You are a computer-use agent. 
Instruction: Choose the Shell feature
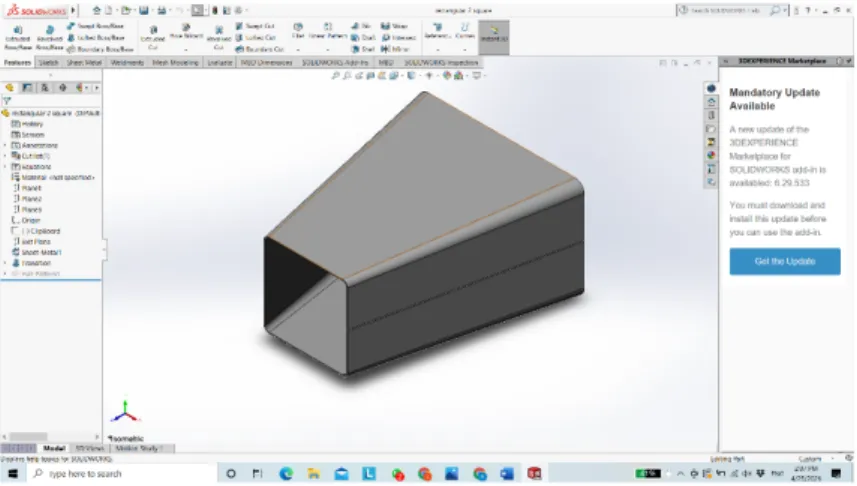(x=363, y=49)
